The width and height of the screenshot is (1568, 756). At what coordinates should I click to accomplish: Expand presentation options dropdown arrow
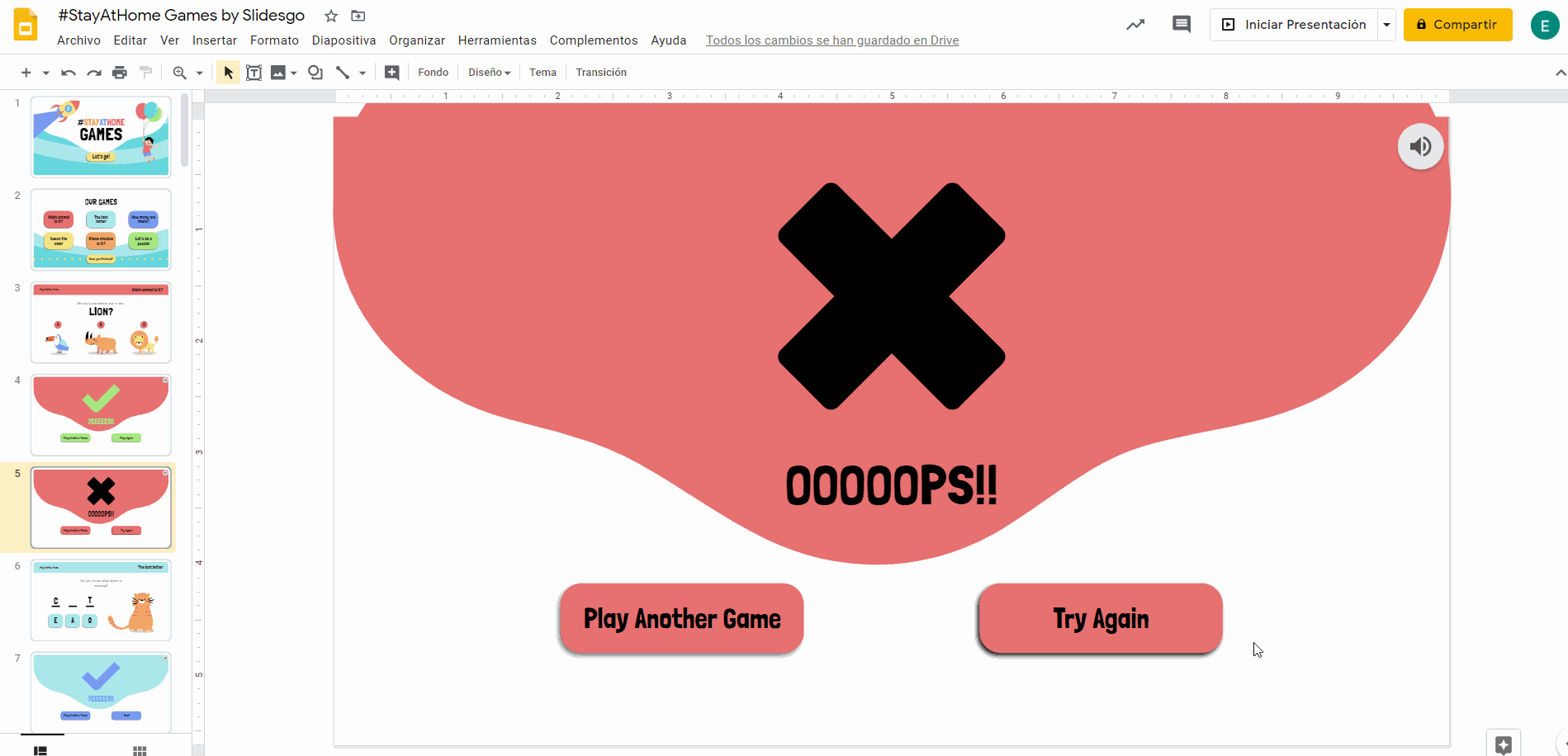tap(1386, 25)
